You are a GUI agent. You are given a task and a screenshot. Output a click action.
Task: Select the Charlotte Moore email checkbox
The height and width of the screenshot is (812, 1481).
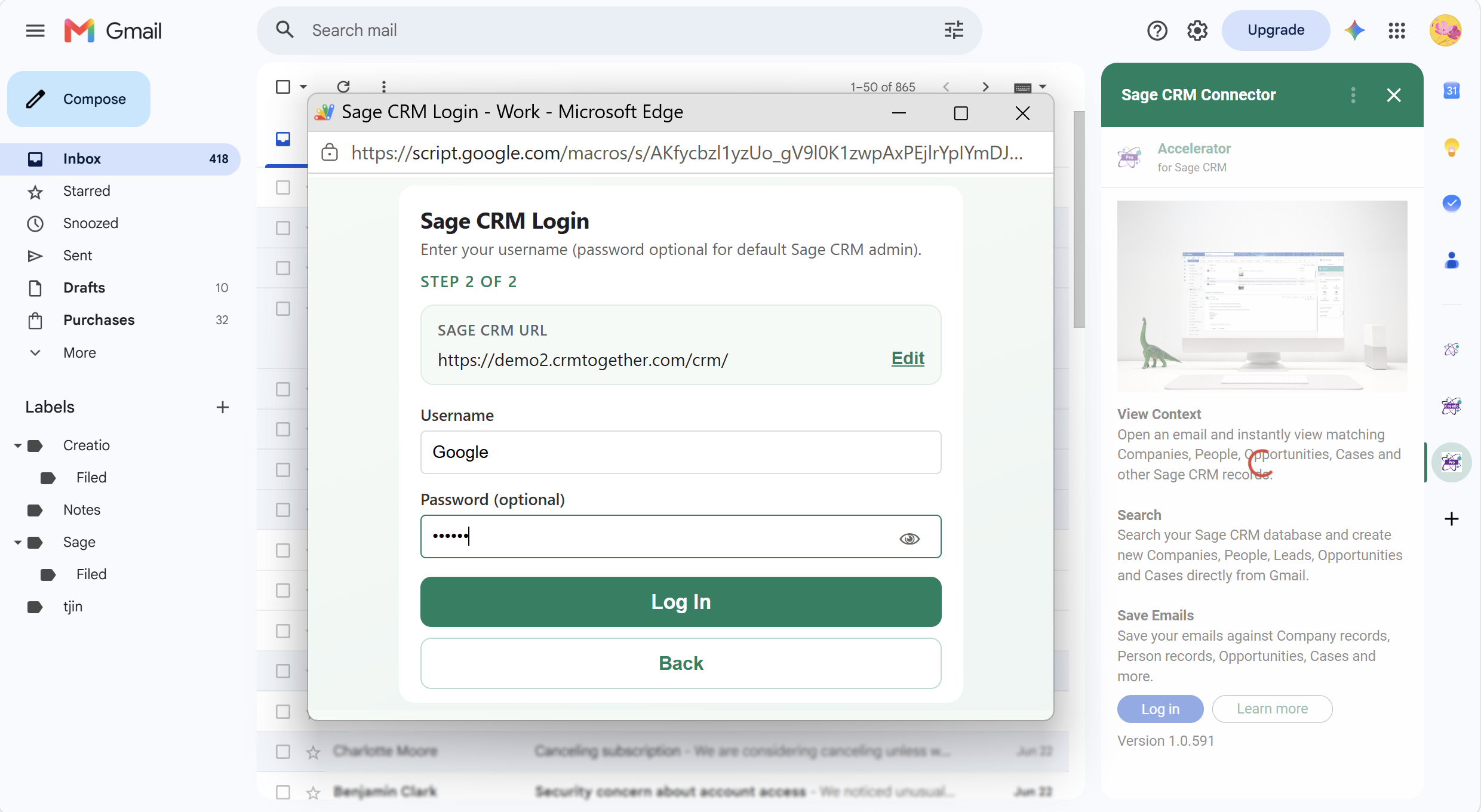click(283, 752)
